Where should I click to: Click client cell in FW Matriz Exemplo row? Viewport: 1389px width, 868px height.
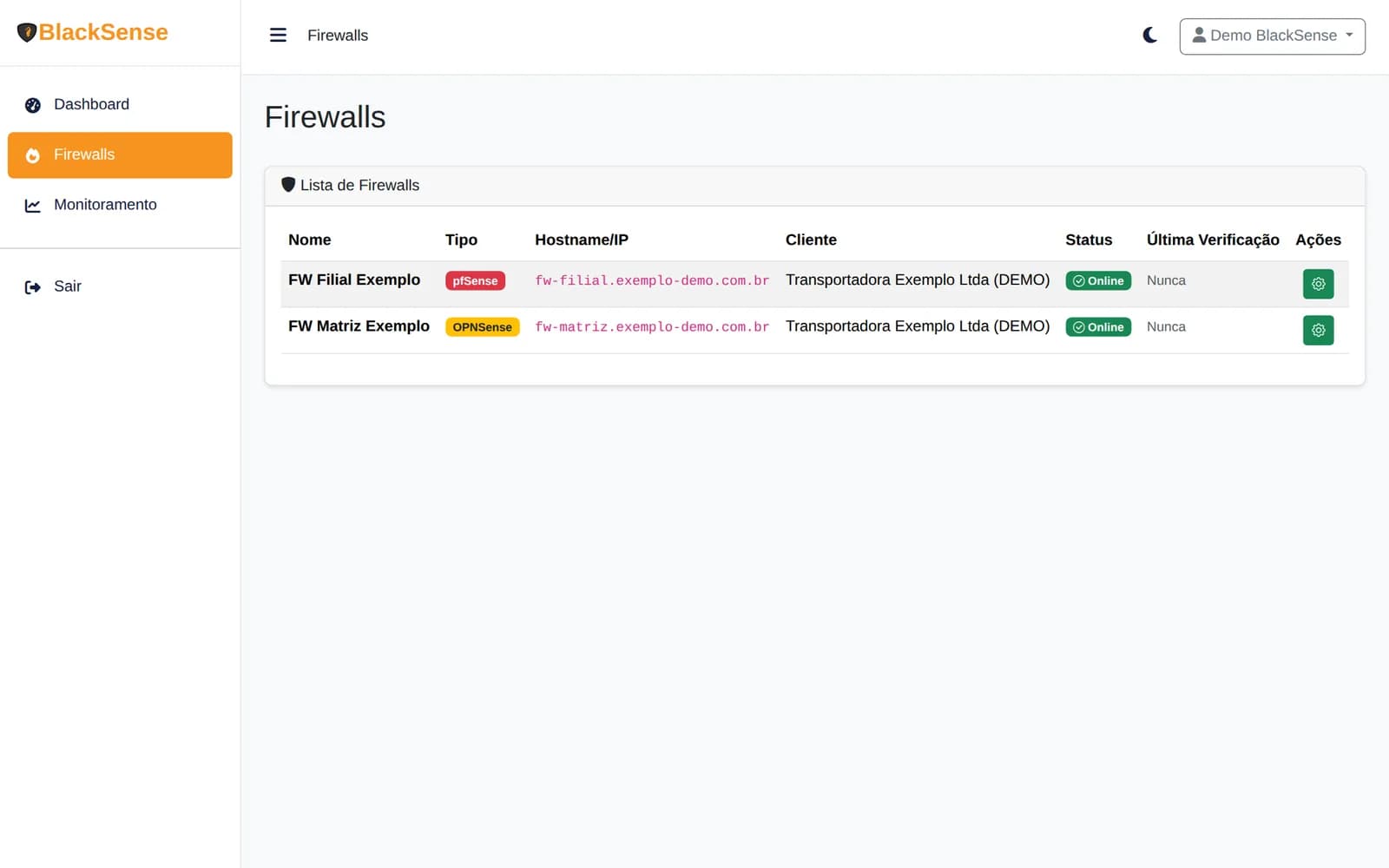918,325
